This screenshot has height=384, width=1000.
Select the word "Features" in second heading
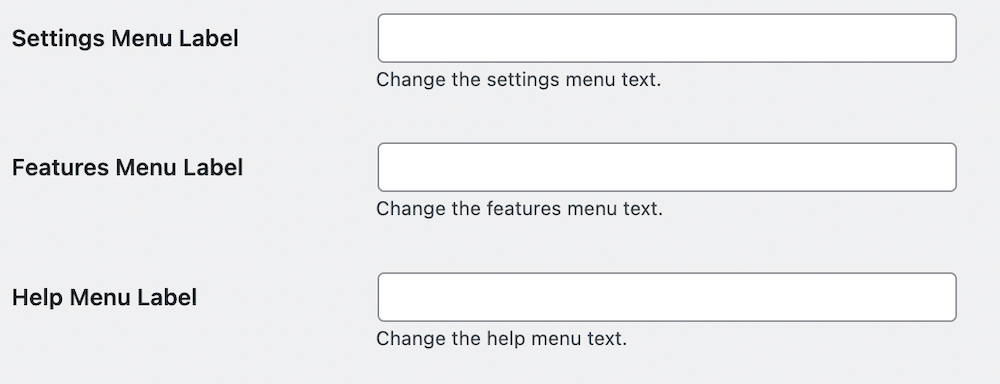tap(61, 168)
